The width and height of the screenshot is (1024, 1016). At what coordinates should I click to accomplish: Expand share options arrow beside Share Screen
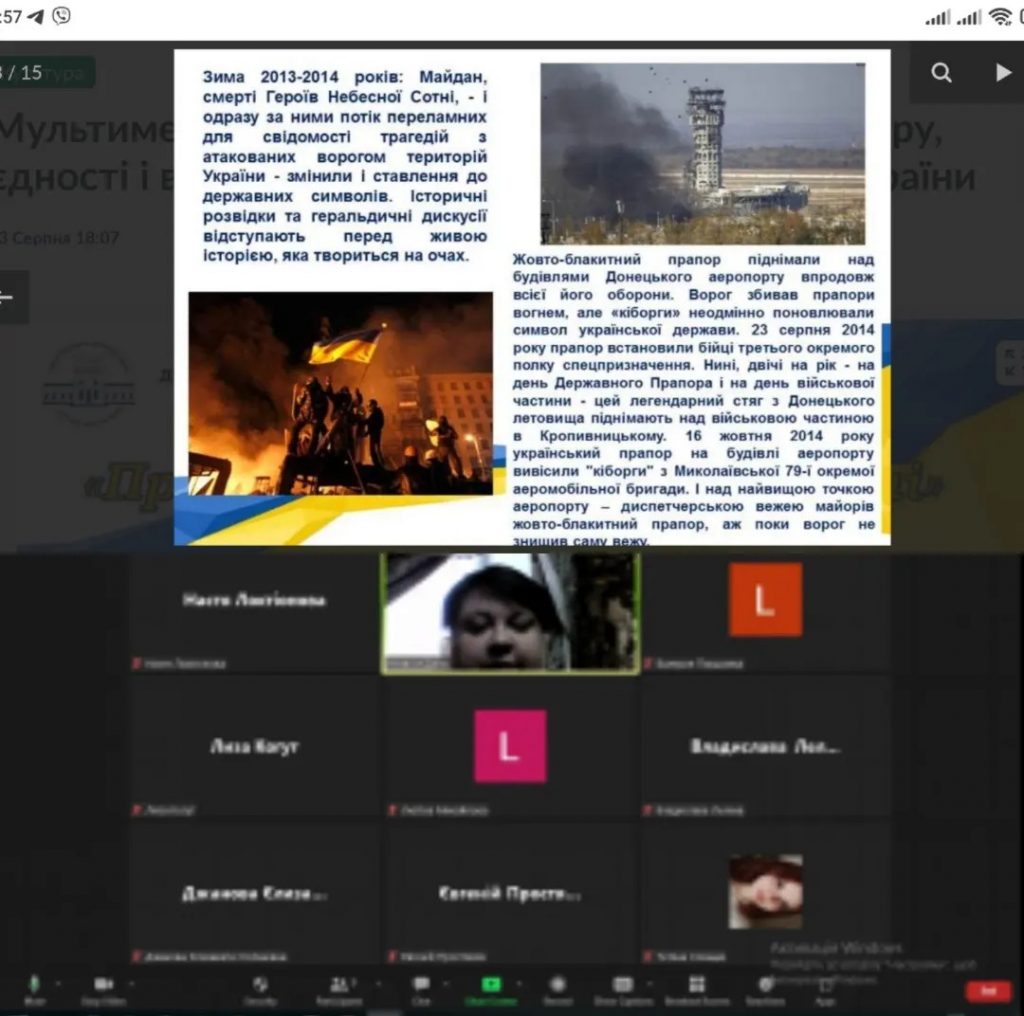(517, 984)
